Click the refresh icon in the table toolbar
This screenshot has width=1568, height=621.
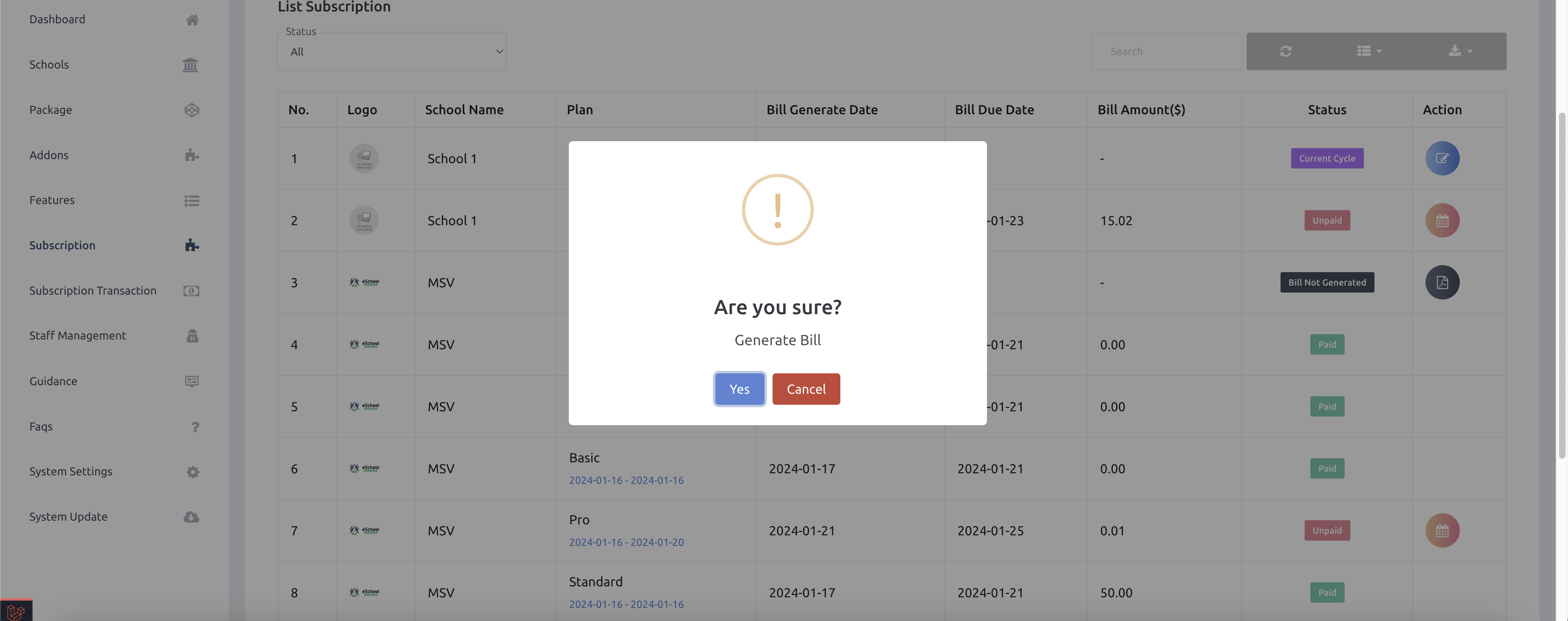[1285, 51]
